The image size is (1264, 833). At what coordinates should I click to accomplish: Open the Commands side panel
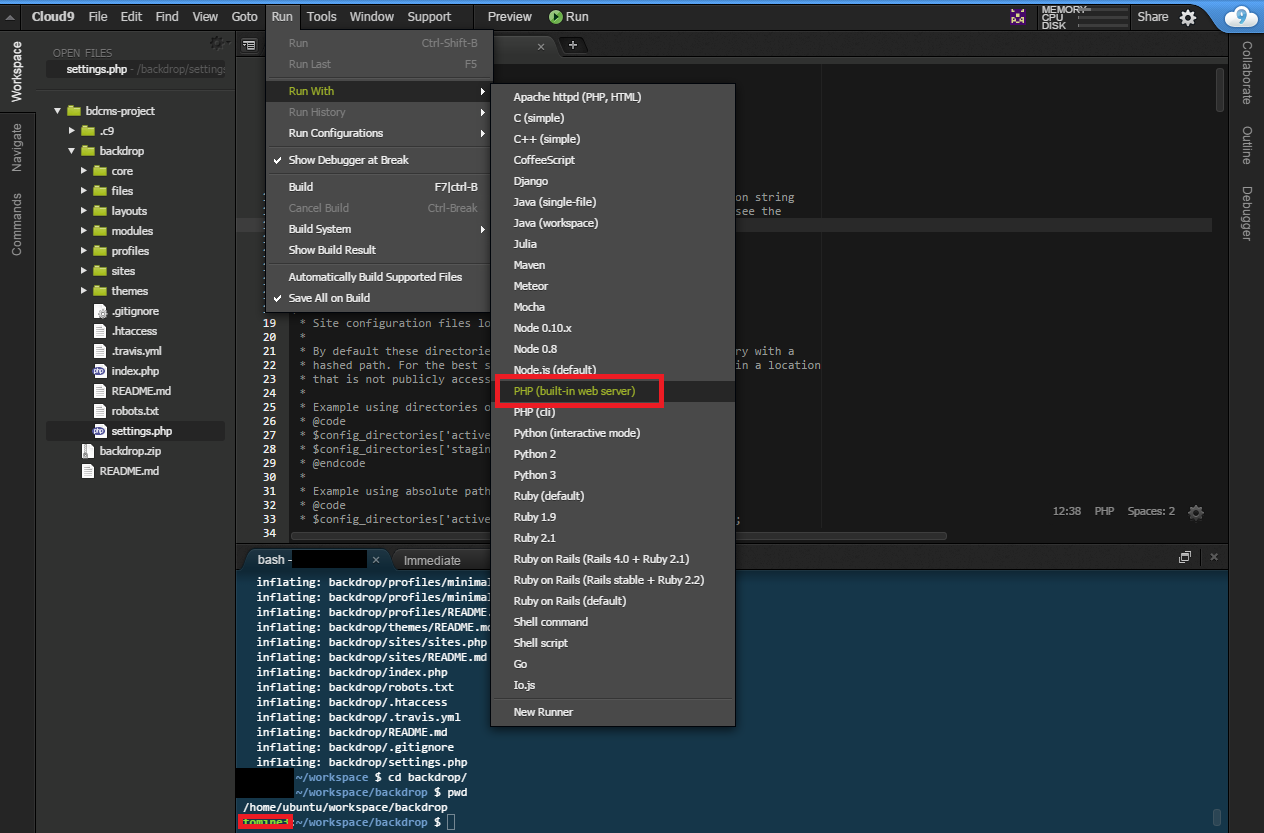(17, 224)
